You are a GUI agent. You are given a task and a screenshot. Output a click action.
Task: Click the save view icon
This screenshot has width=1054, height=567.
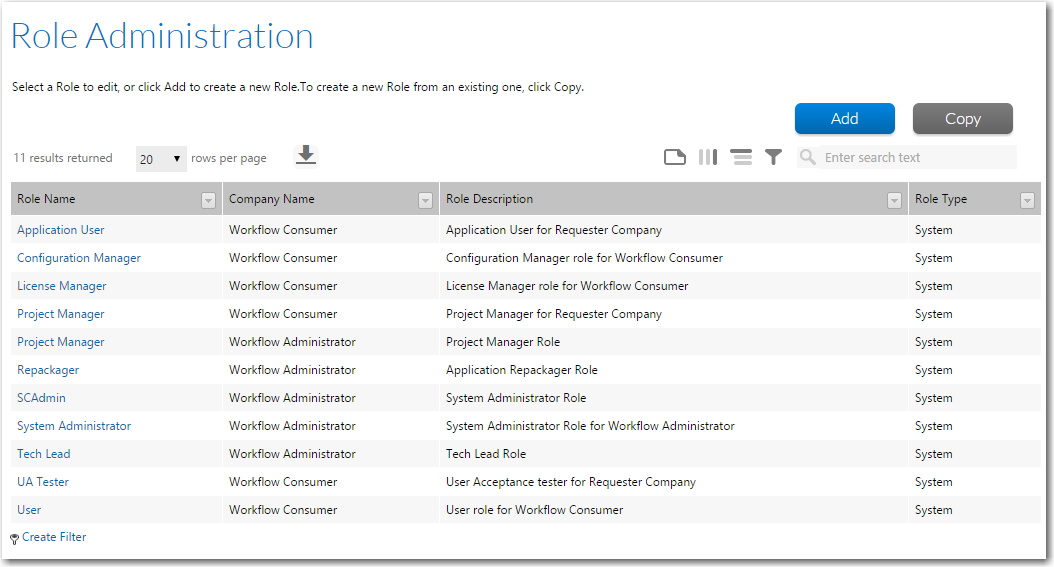pyautogui.click(x=675, y=157)
